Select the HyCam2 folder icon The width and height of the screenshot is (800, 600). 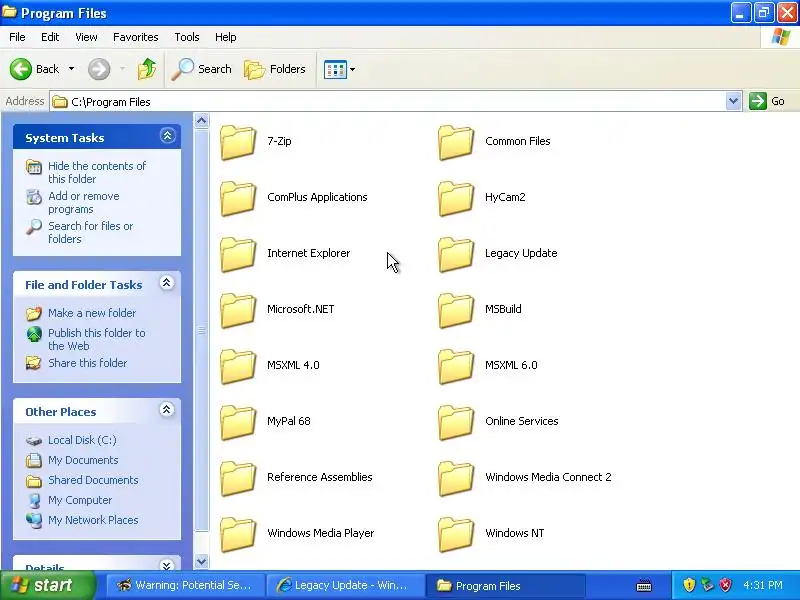click(456, 198)
